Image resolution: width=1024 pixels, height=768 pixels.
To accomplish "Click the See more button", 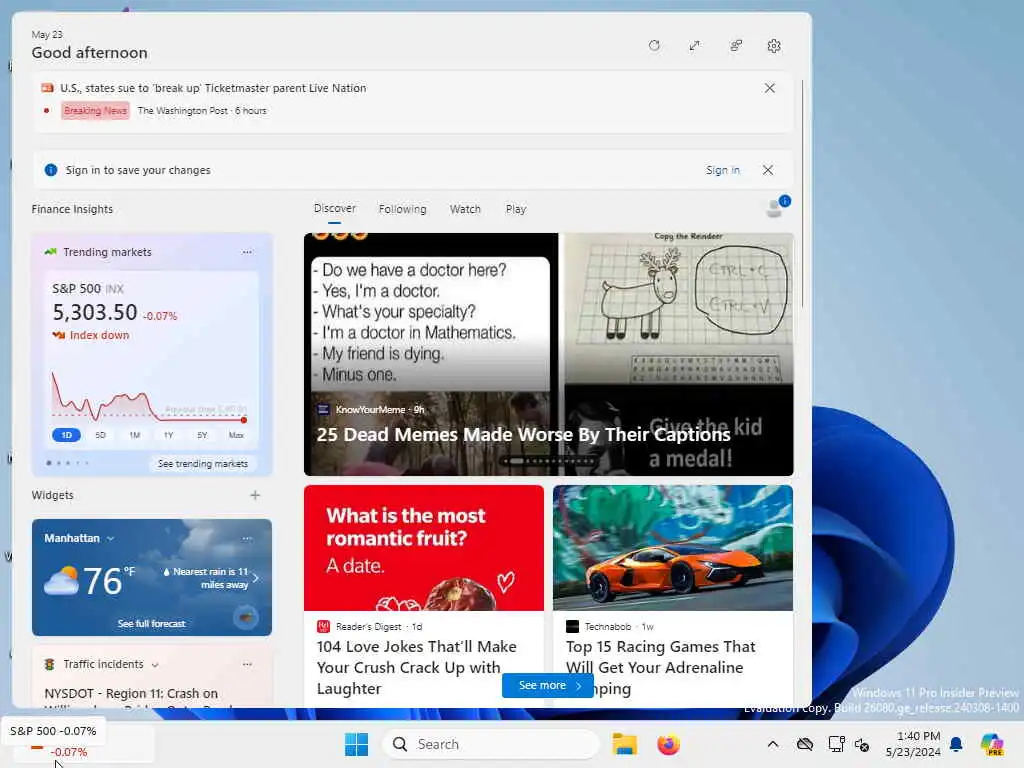I will (547, 685).
